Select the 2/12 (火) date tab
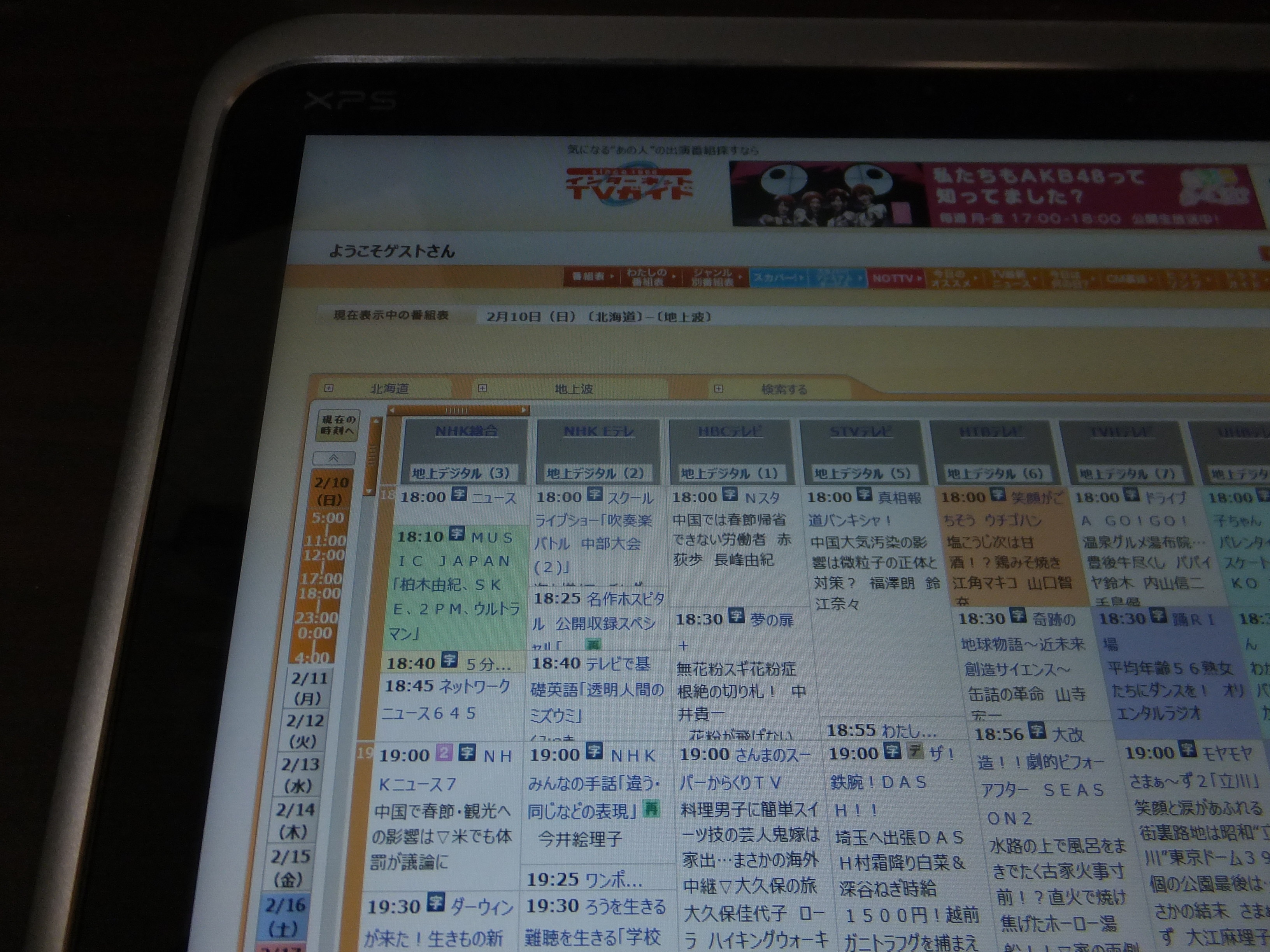 click(304, 730)
